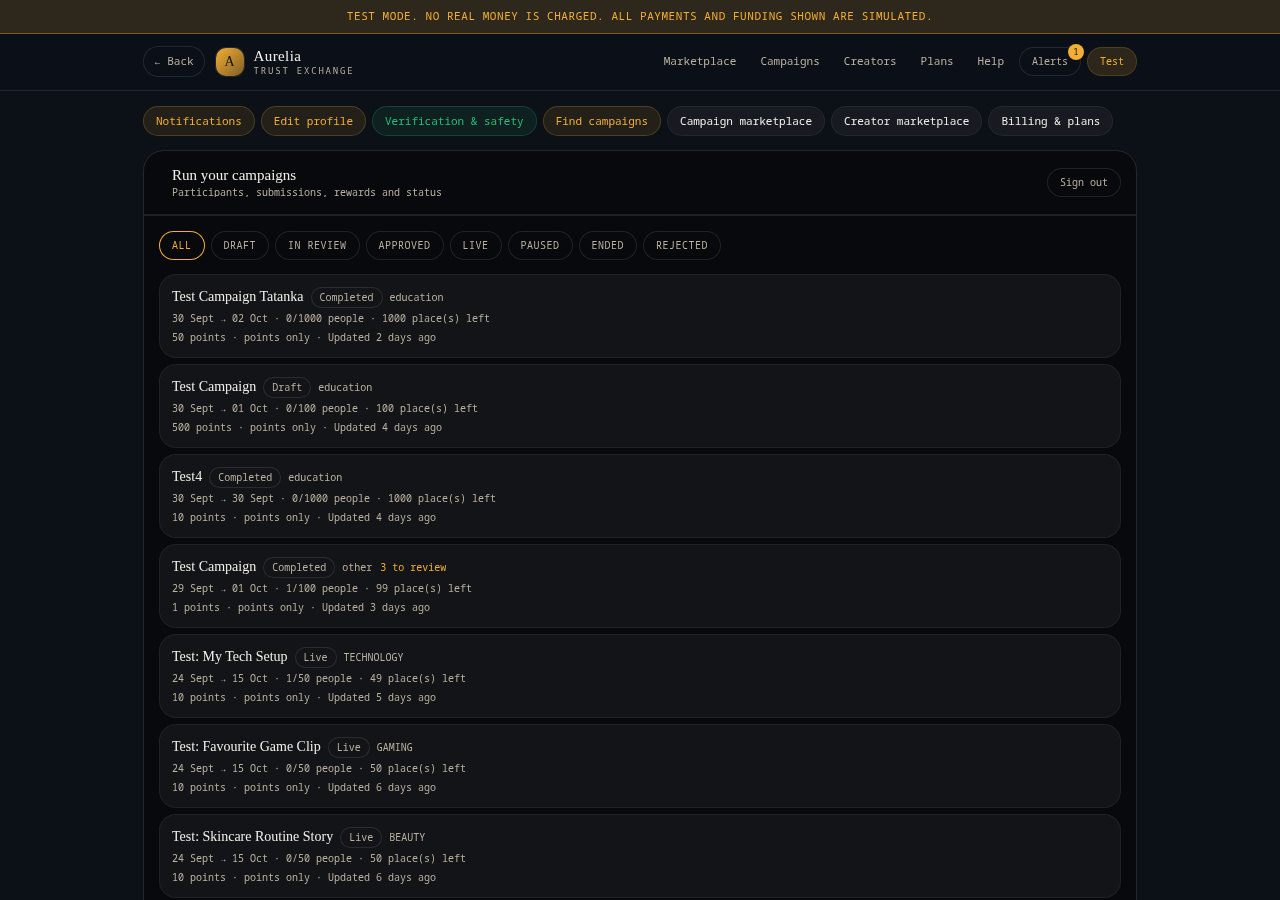Click the Draft status badge
The image size is (1280, 900).
click(287, 388)
